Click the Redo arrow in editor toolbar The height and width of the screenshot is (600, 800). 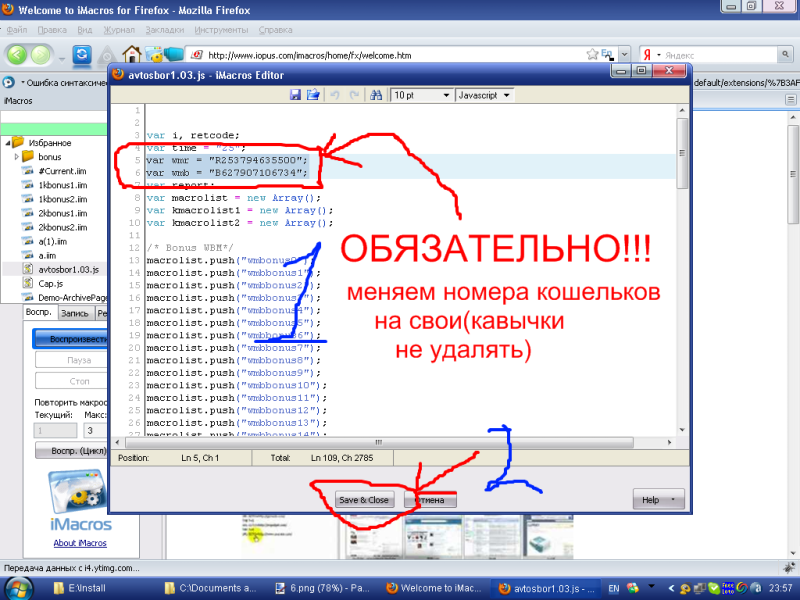tap(354, 95)
